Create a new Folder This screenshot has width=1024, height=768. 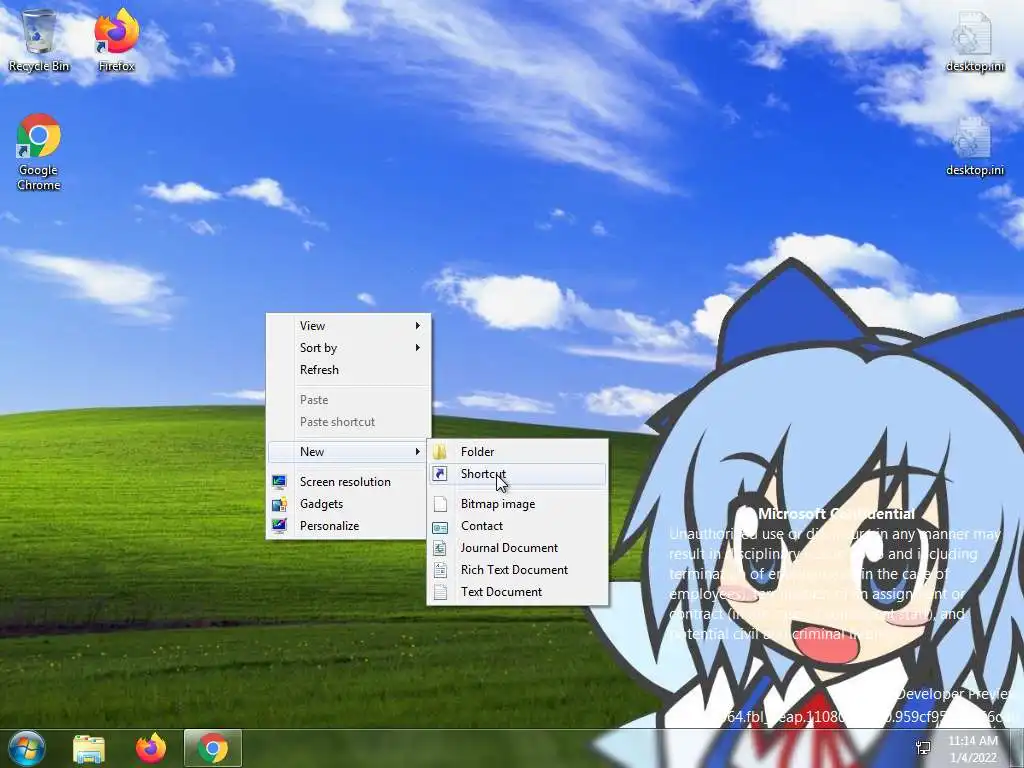(x=518, y=451)
